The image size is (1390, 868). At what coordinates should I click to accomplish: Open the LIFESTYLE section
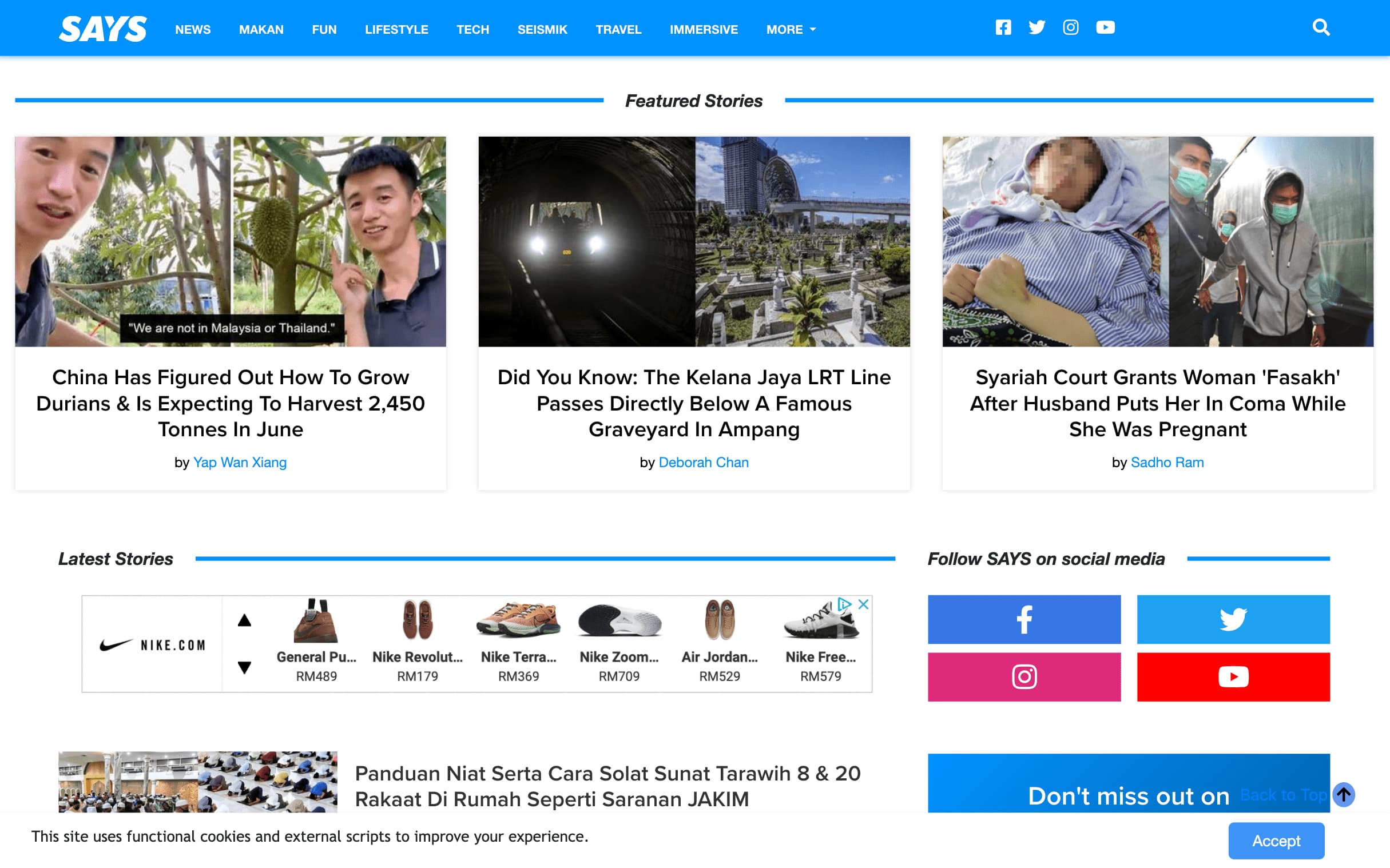coord(397,29)
